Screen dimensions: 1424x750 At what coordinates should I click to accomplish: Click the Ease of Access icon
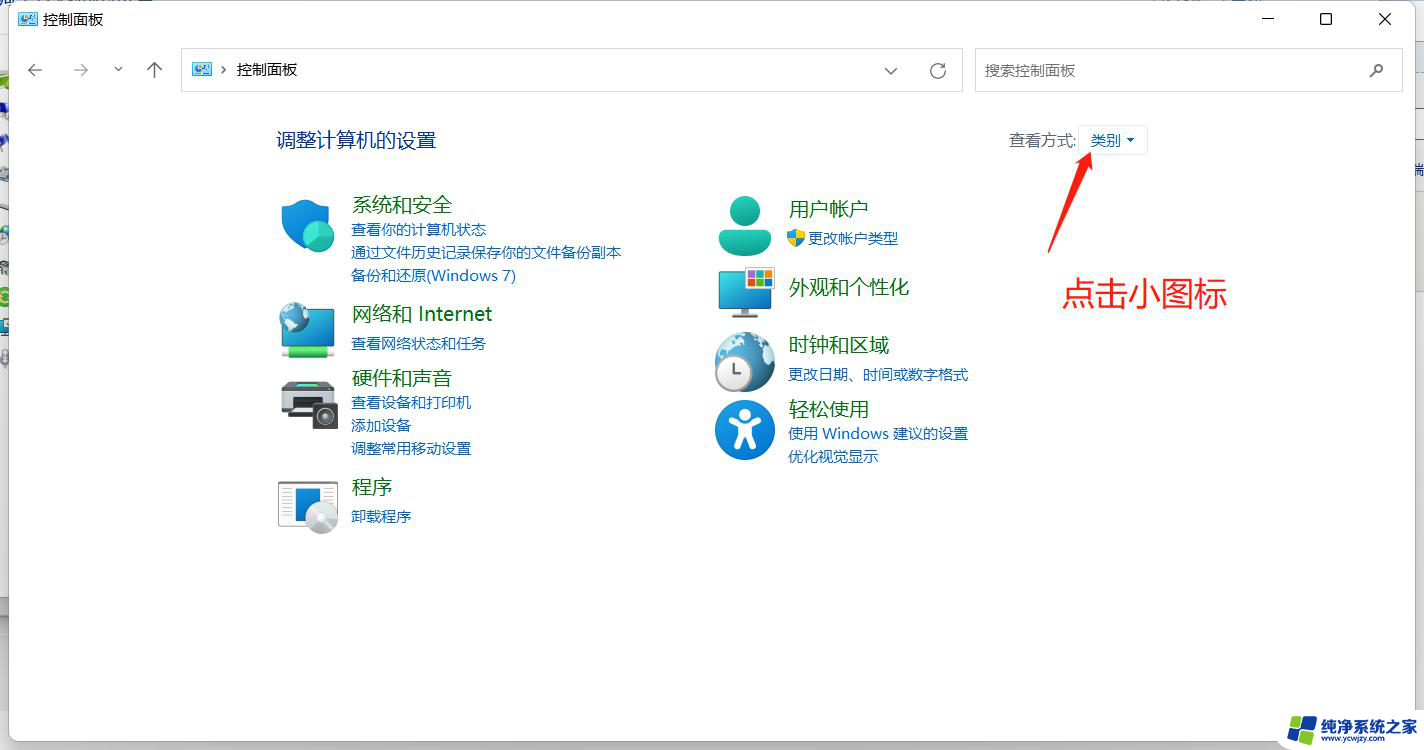745,430
